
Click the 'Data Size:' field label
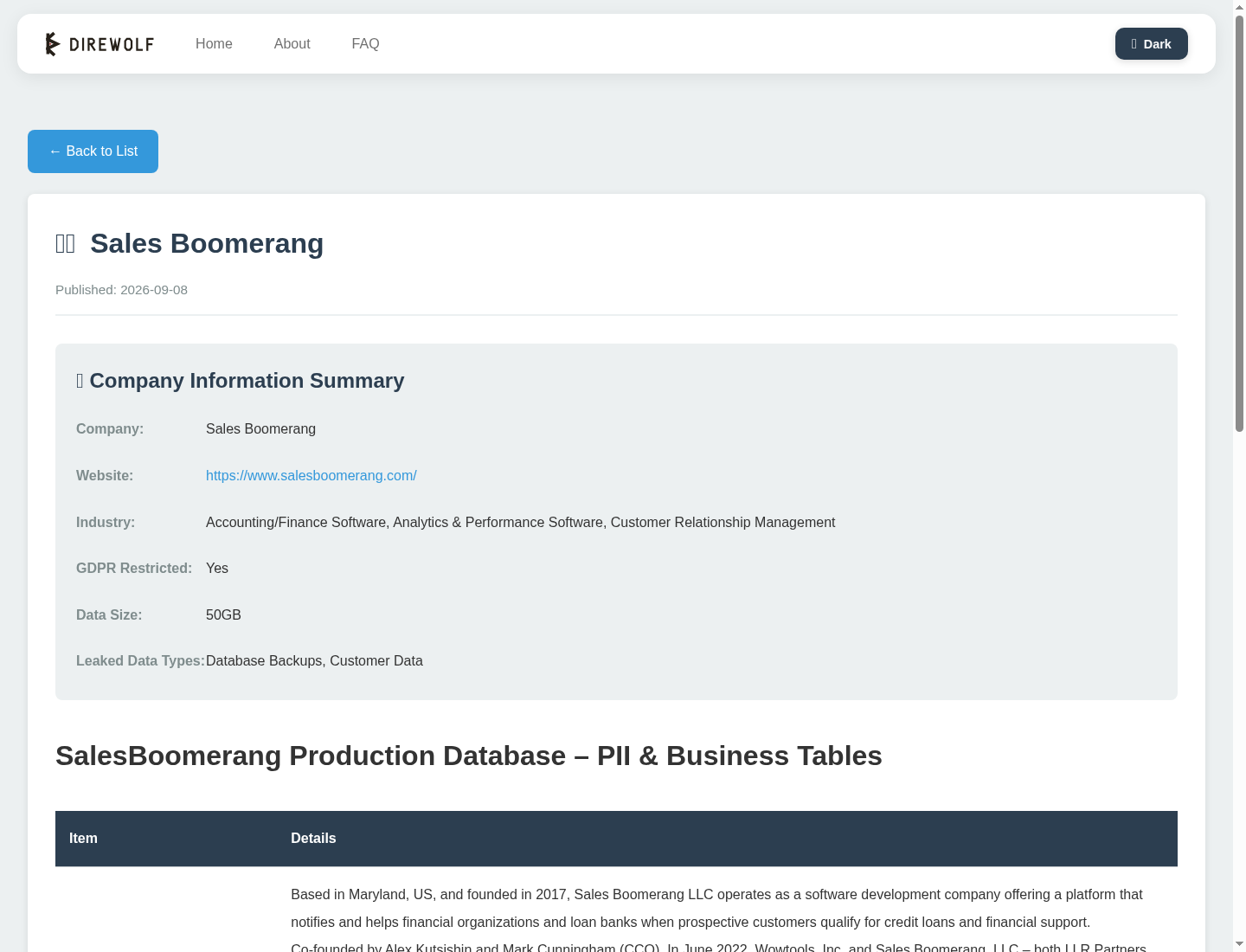(109, 615)
